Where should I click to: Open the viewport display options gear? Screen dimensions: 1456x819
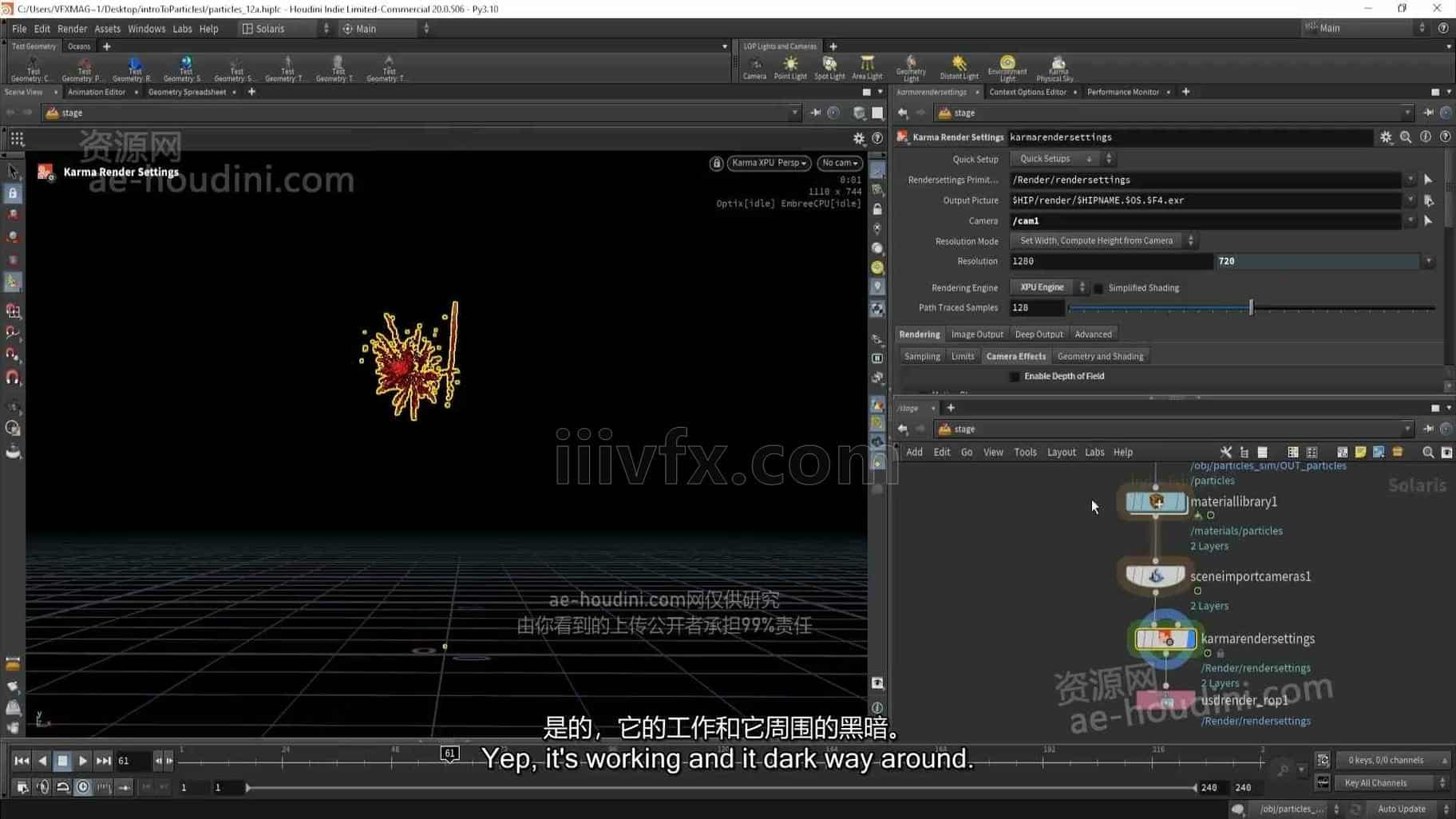[x=859, y=139]
